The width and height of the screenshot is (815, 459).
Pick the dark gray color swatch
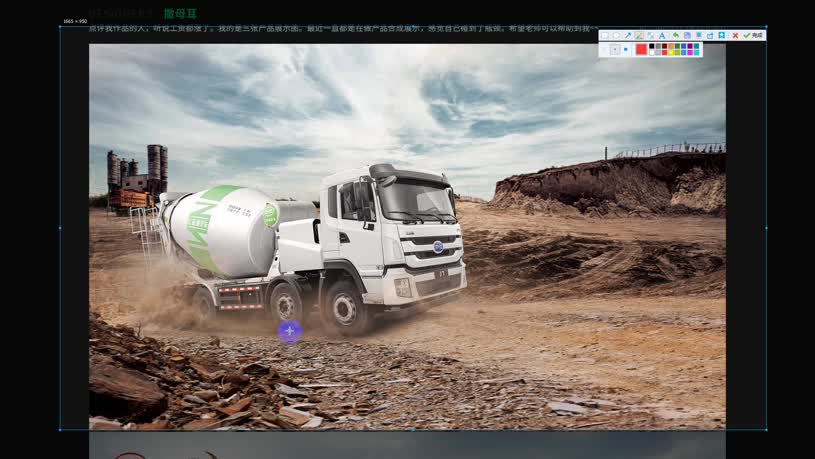[658, 46]
